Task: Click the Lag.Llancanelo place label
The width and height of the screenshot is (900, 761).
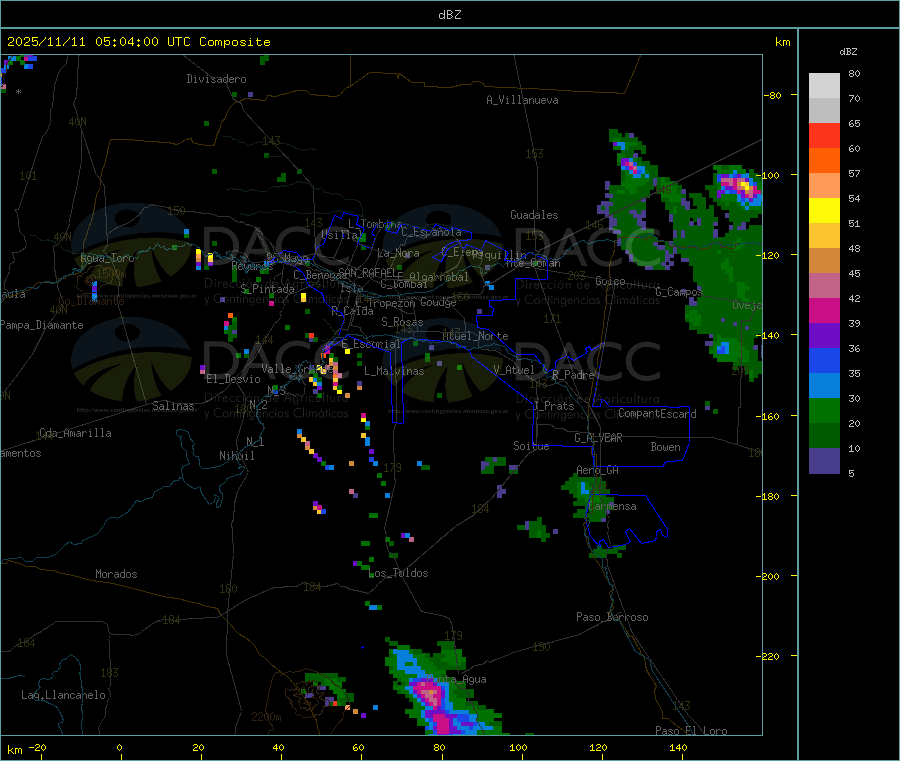Action: (x=64, y=695)
